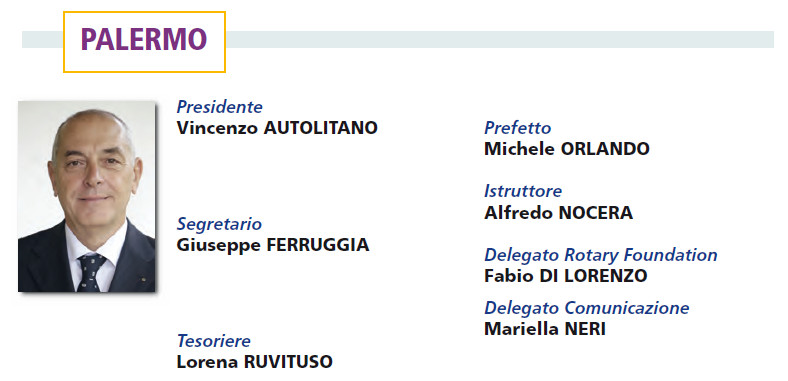Click the name Mariella NERI

pos(545,329)
